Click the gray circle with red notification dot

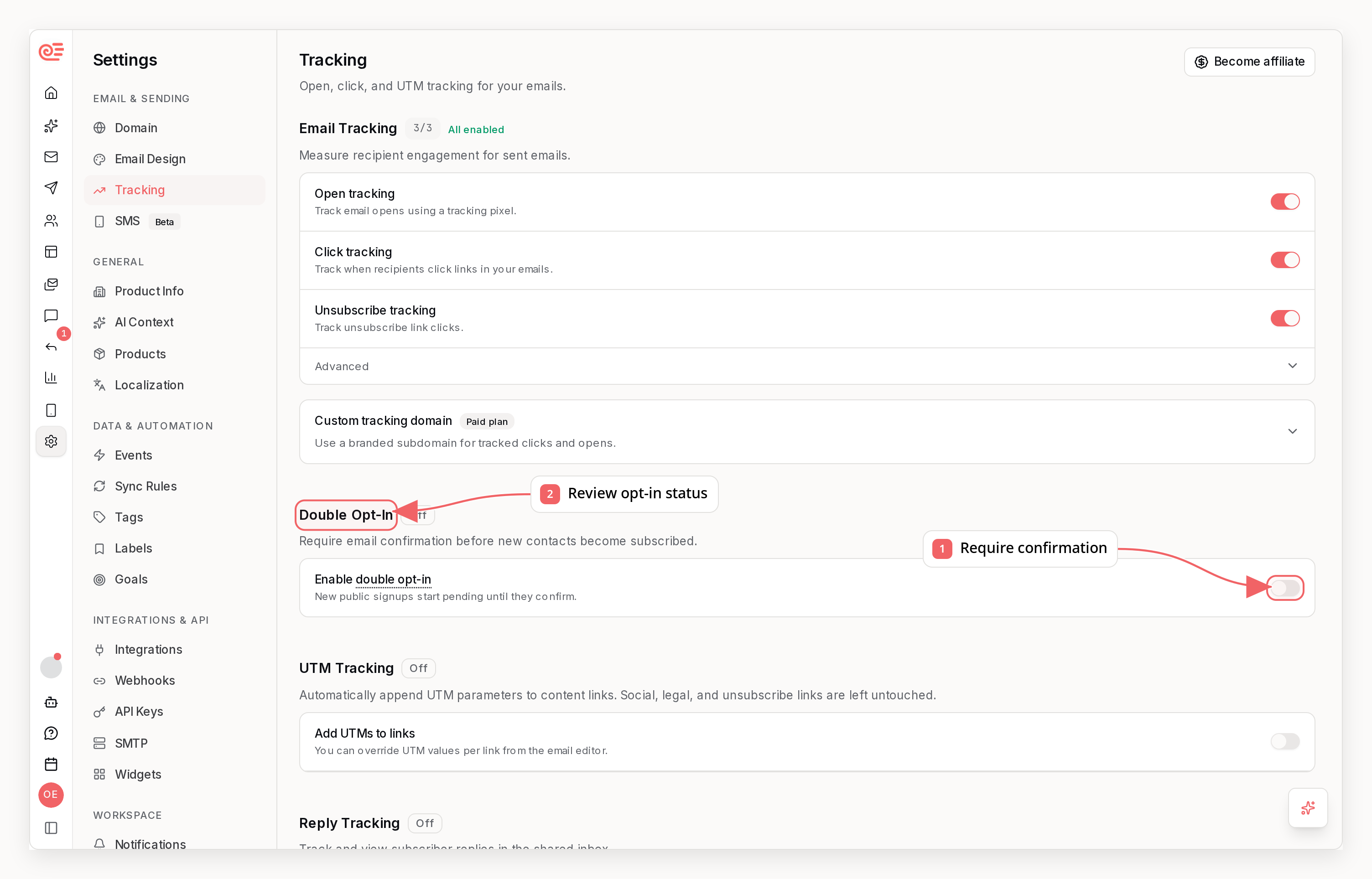click(51, 667)
